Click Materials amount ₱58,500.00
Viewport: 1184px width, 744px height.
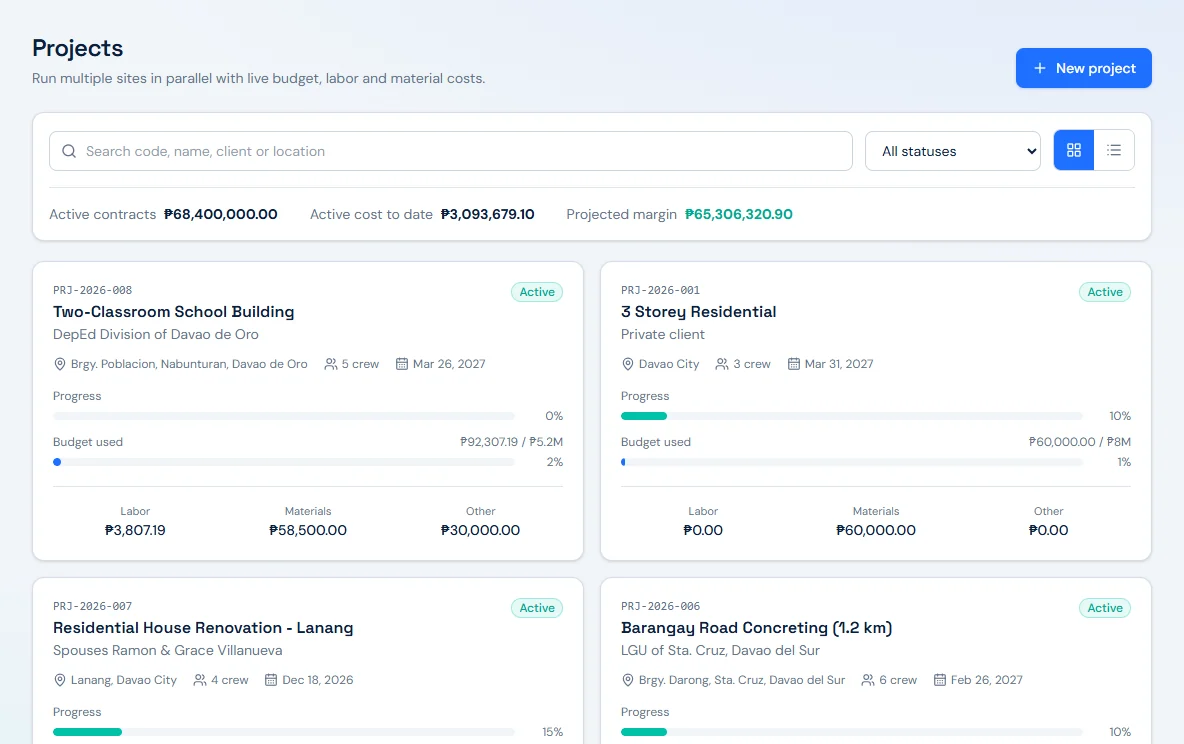(x=308, y=530)
